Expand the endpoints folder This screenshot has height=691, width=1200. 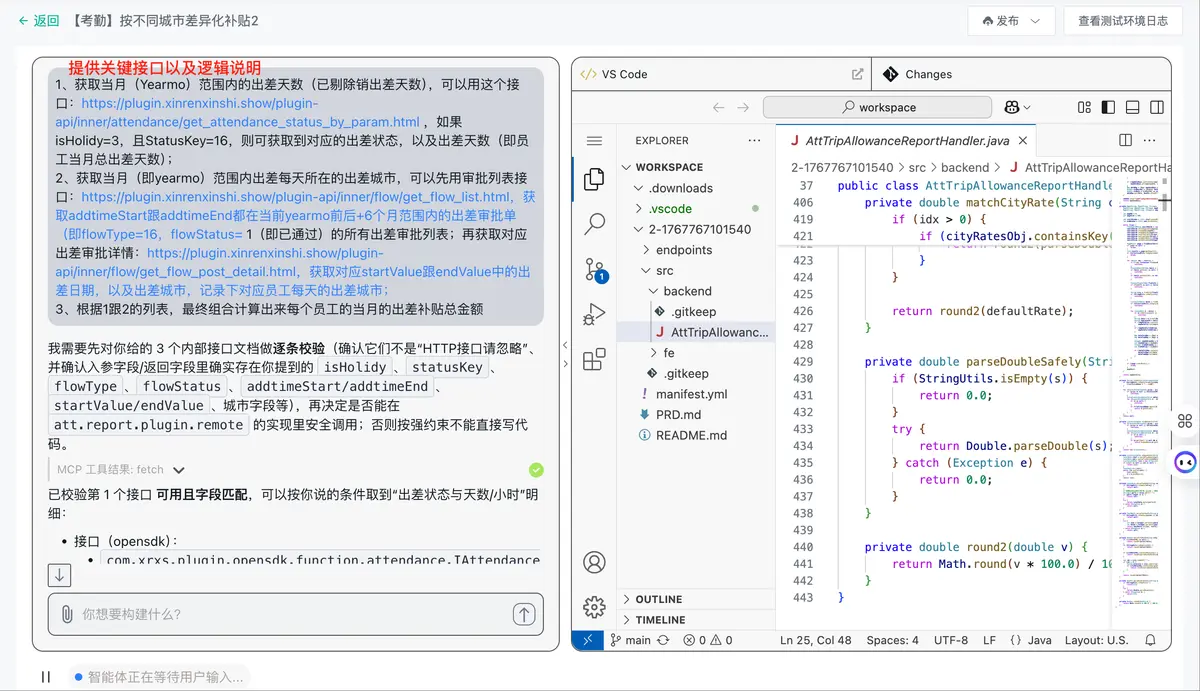coord(683,250)
